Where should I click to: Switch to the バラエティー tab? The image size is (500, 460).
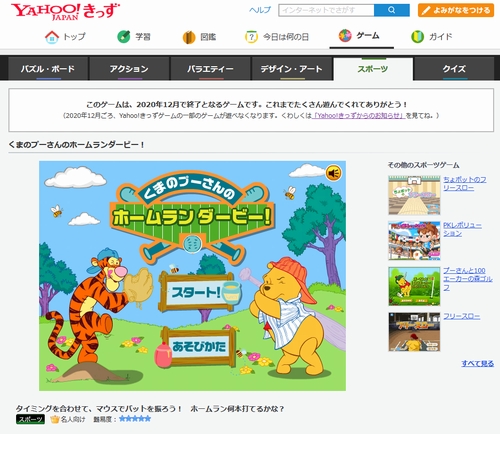tap(210, 69)
